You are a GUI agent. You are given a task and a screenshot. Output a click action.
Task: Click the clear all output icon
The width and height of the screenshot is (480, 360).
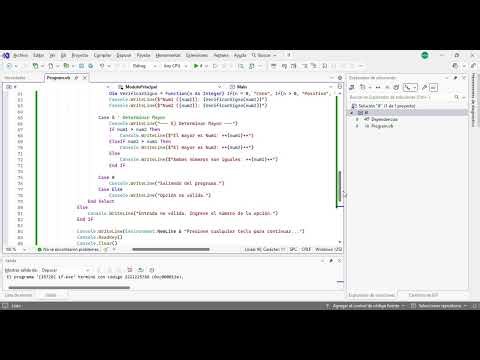pos(130,270)
